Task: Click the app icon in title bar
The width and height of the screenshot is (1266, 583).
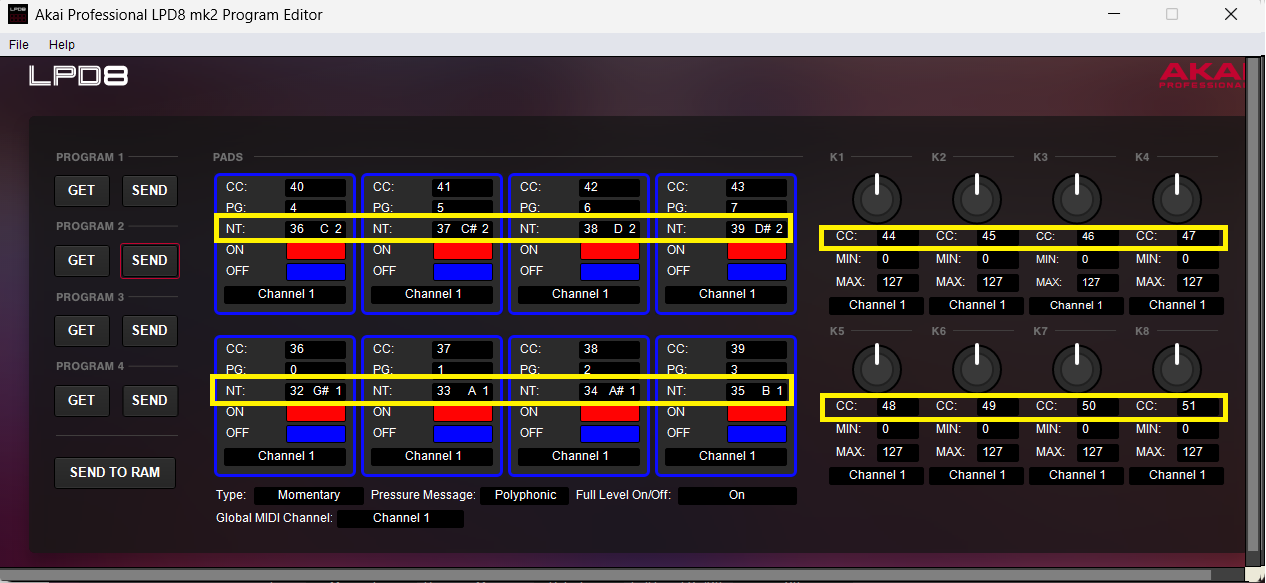Action: pyautogui.click(x=17, y=15)
